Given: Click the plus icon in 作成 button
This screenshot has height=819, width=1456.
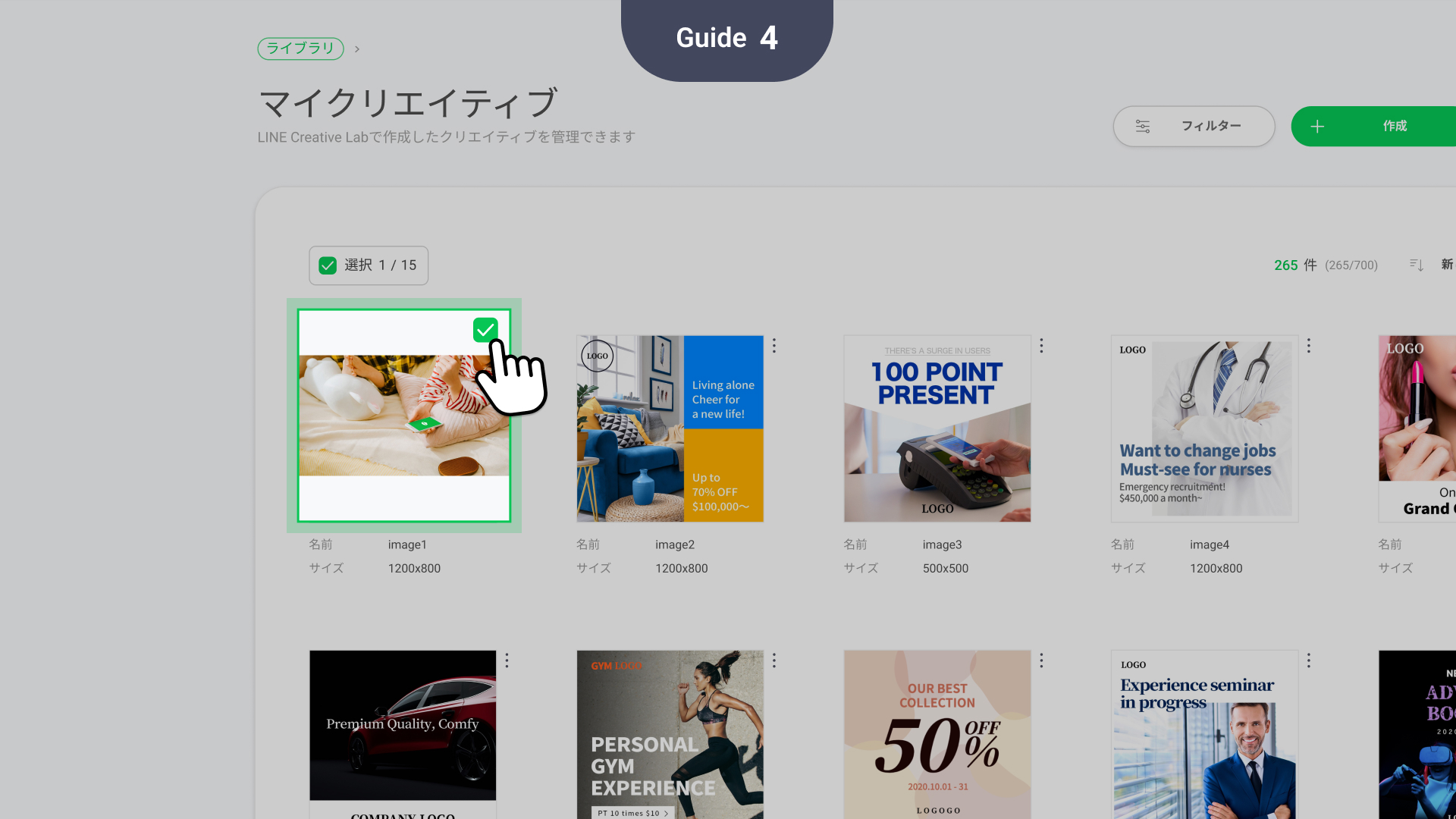Looking at the screenshot, I should point(1317,127).
